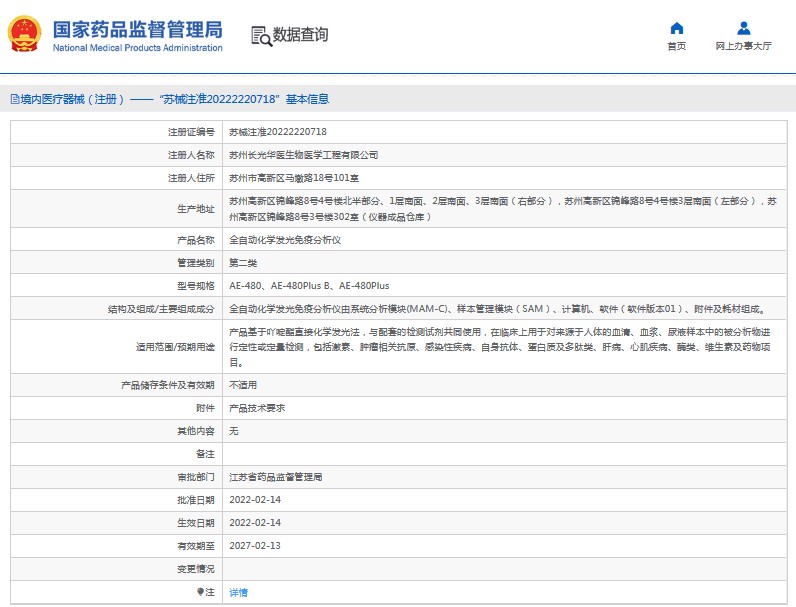The image size is (796, 607).
Task: Click the 管理类别 label
Action: (196, 263)
